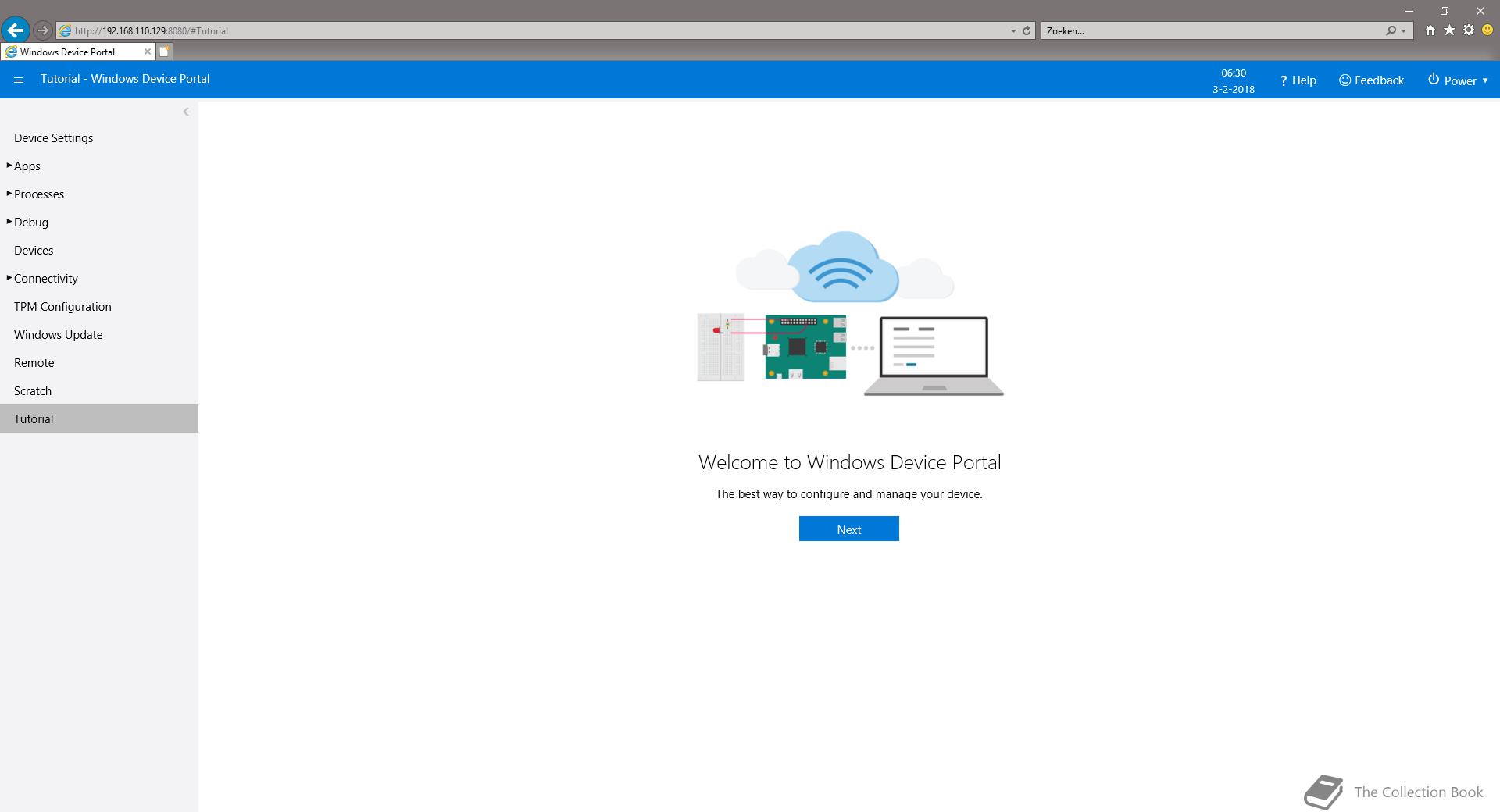This screenshot has width=1500, height=812.
Task: Refresh the page with the reload icon
Action: 1027,31
